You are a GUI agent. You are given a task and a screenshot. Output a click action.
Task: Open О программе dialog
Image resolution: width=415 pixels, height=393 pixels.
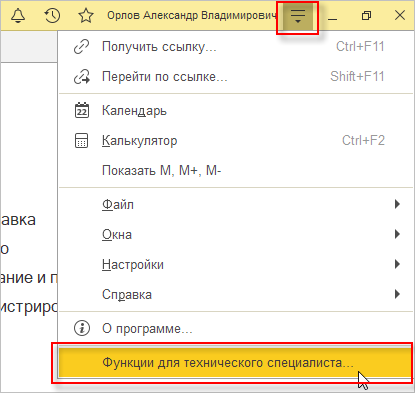(236, 328)
